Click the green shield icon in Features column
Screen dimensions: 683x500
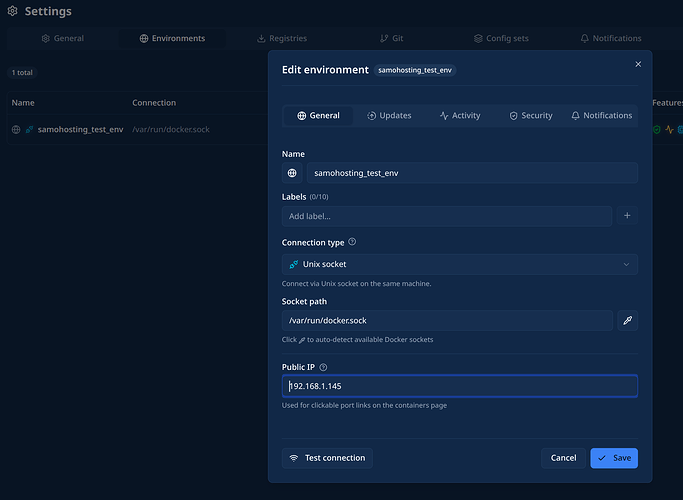point(657,130)
